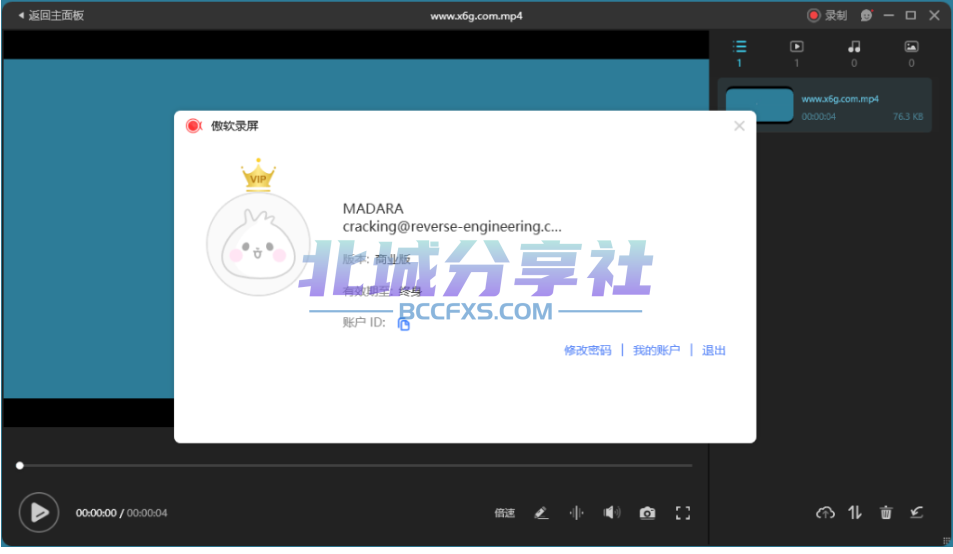Open the 我的账户 link
The image size is (953, 554).
pos(656,351)
